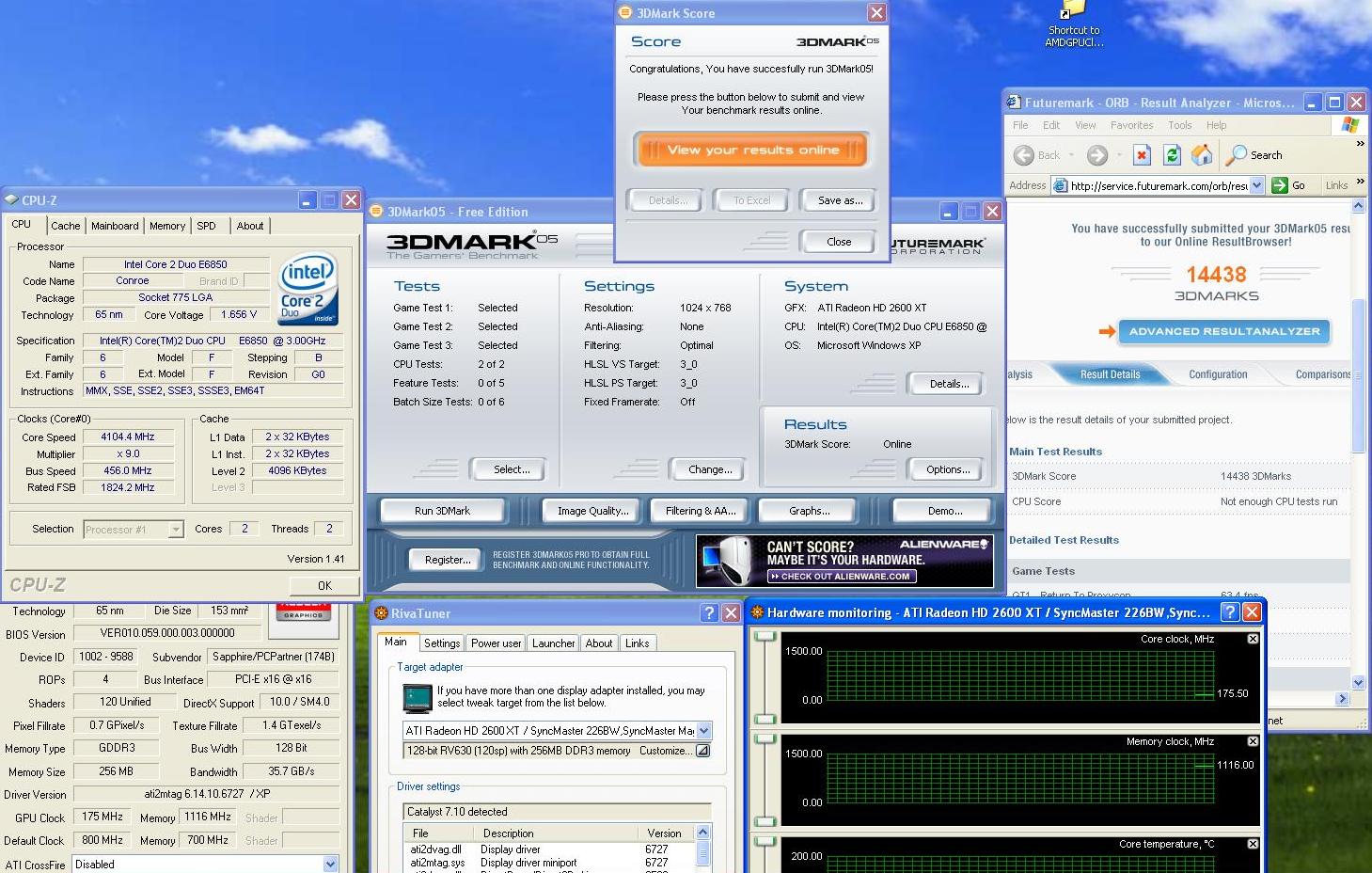
Task: Switch to the Launcher tab in RivaTuner
Action: pyautogui.click(x=553, y=643)
